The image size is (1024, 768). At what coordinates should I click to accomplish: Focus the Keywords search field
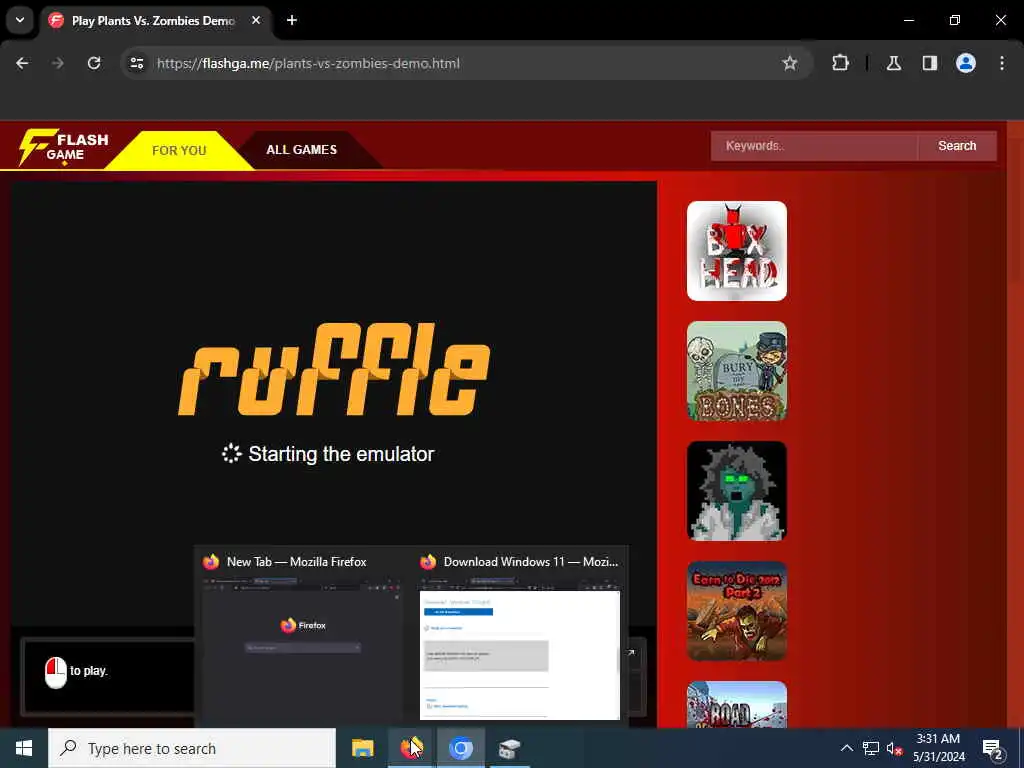(x=814, y=146)
